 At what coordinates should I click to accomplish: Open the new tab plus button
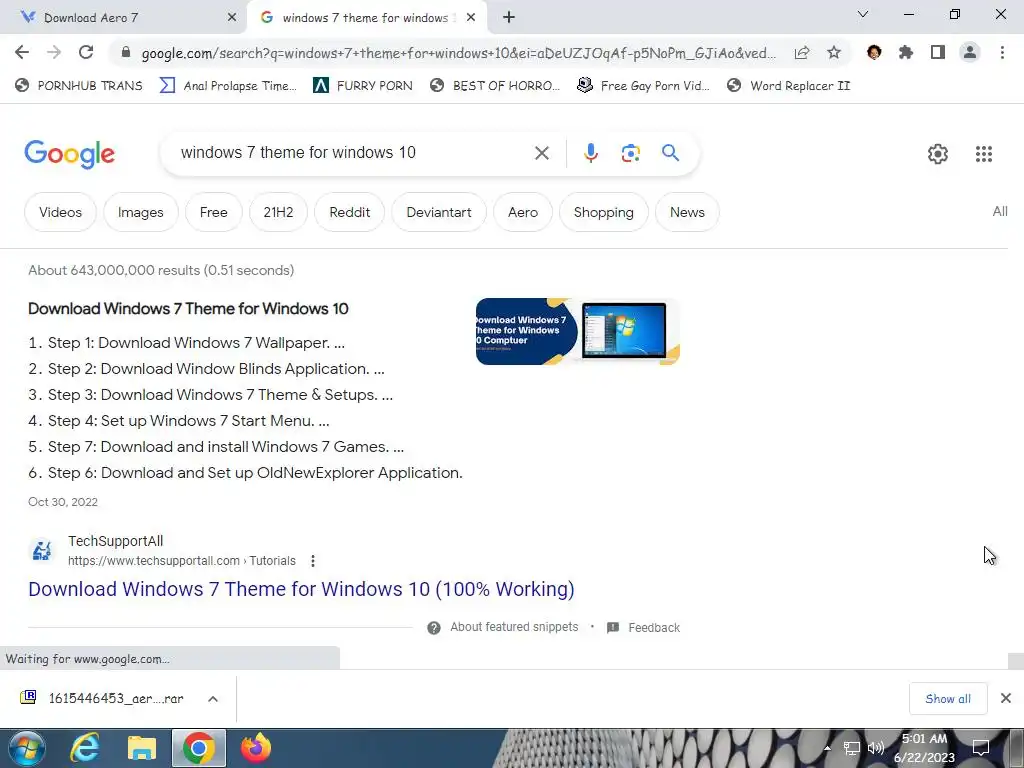[509, 18]
